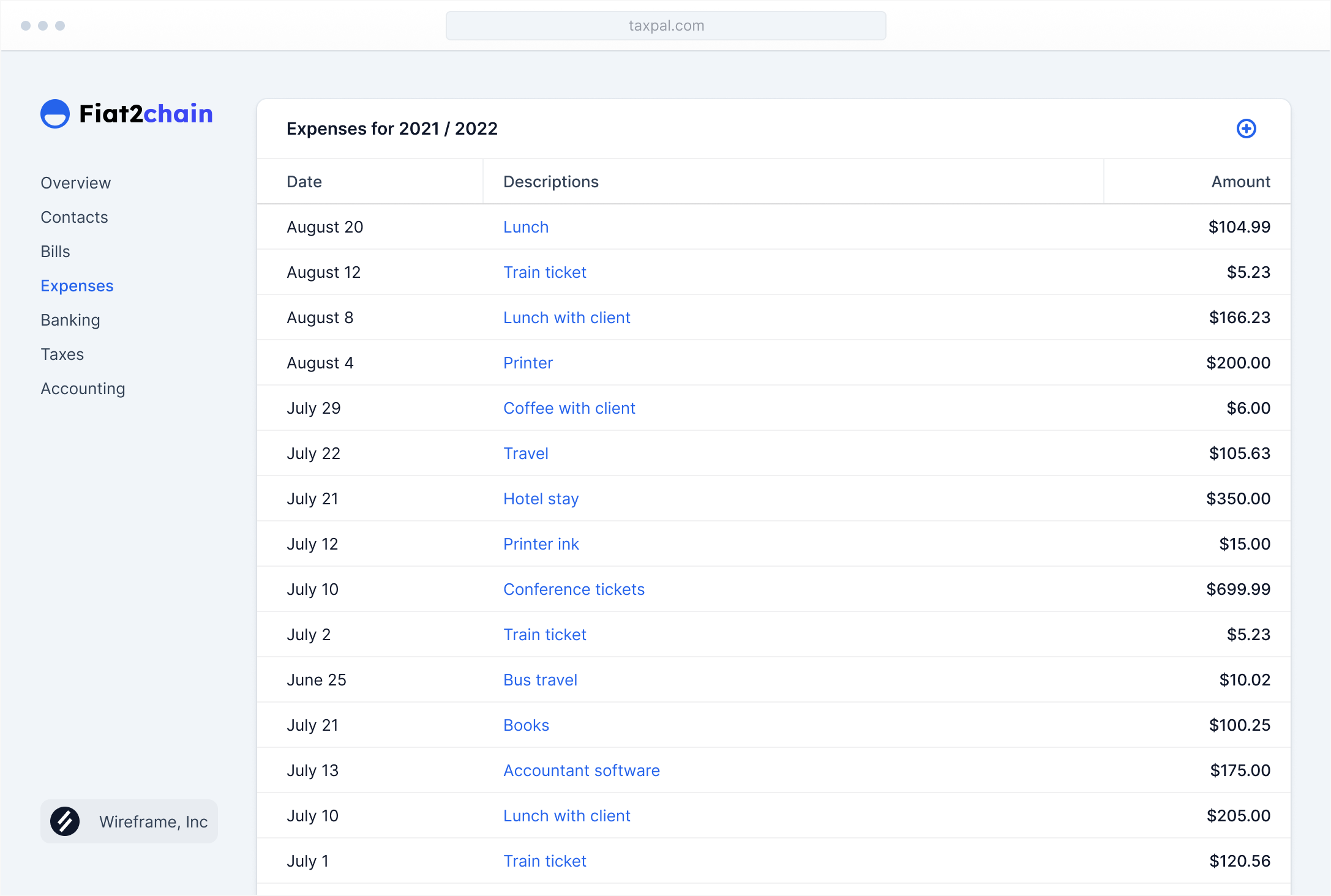Open the Printer ink expense

point(541,544)
